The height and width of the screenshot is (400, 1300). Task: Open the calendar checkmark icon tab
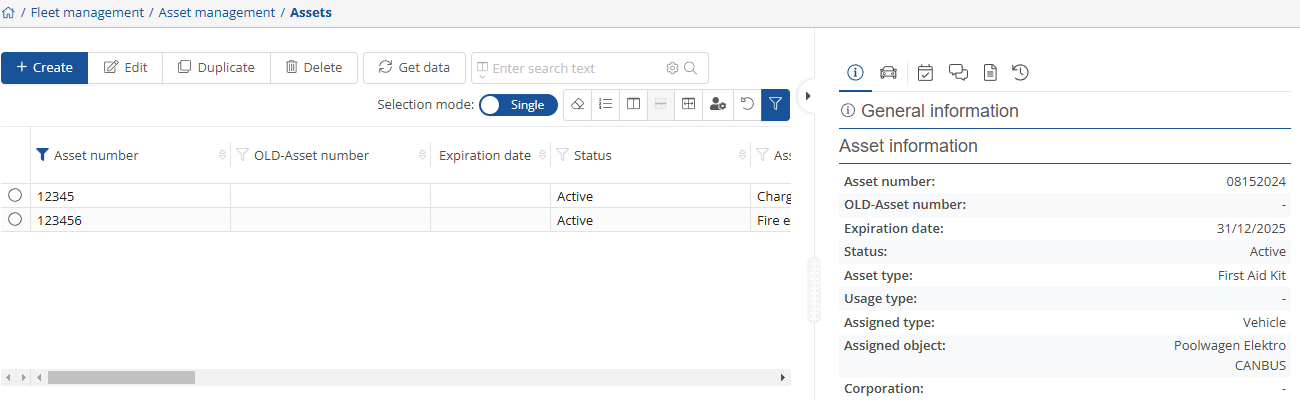pyautogui.click(x=926, y=72)
